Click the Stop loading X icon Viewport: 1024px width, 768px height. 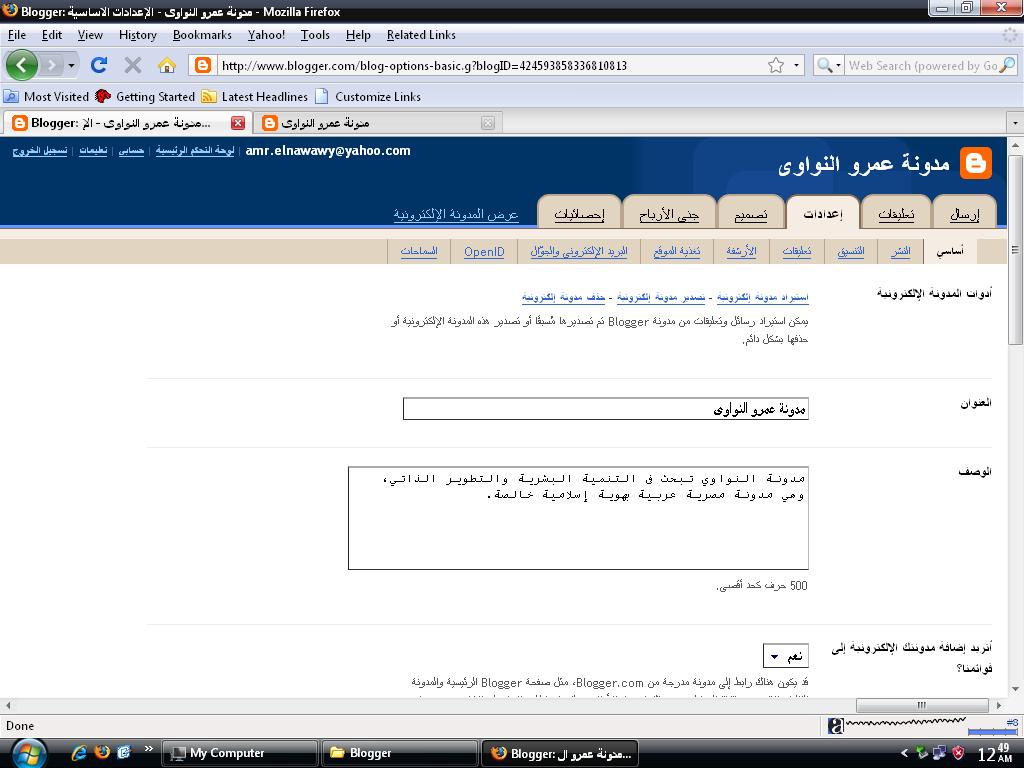(x=133, y=65)
